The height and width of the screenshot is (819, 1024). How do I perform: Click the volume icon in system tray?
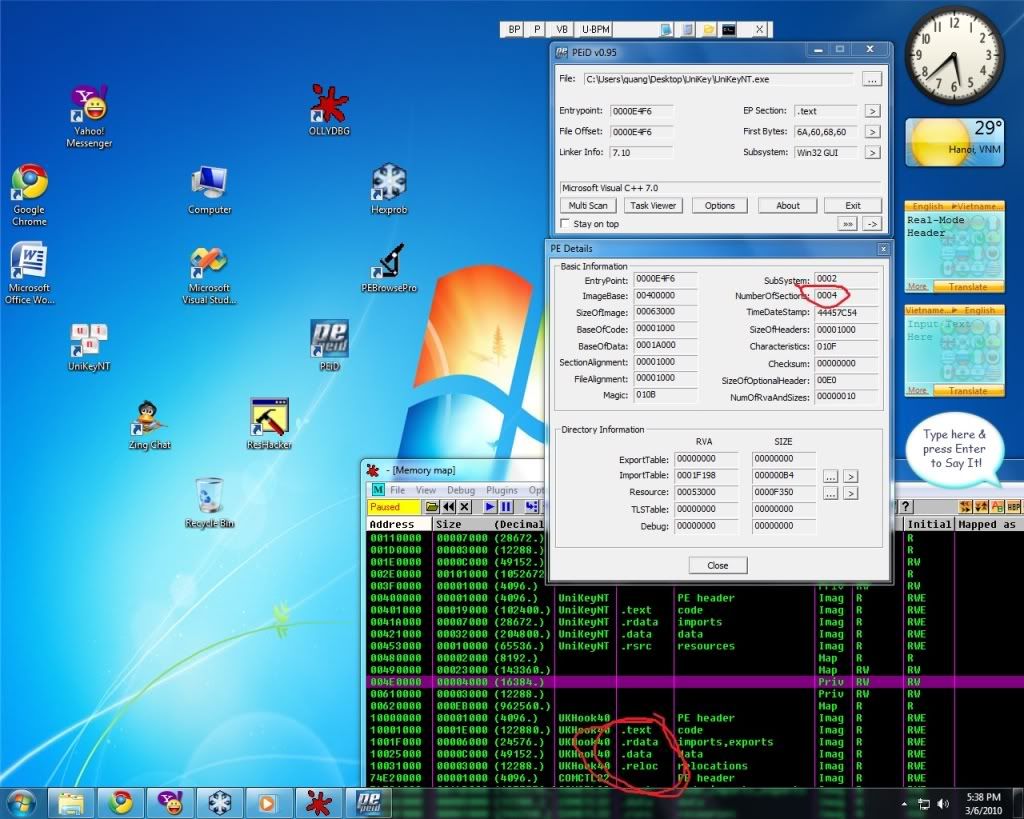(942, 803)
